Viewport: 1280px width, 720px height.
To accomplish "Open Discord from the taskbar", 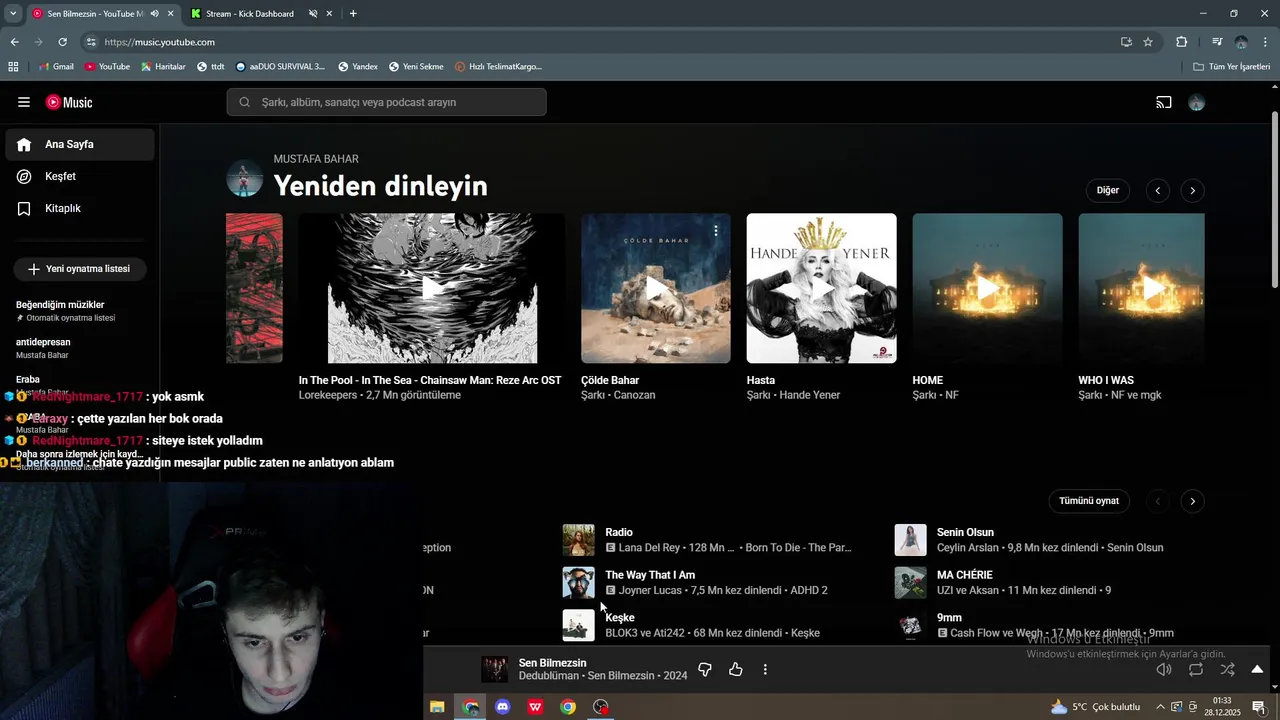I will point(503,707).
